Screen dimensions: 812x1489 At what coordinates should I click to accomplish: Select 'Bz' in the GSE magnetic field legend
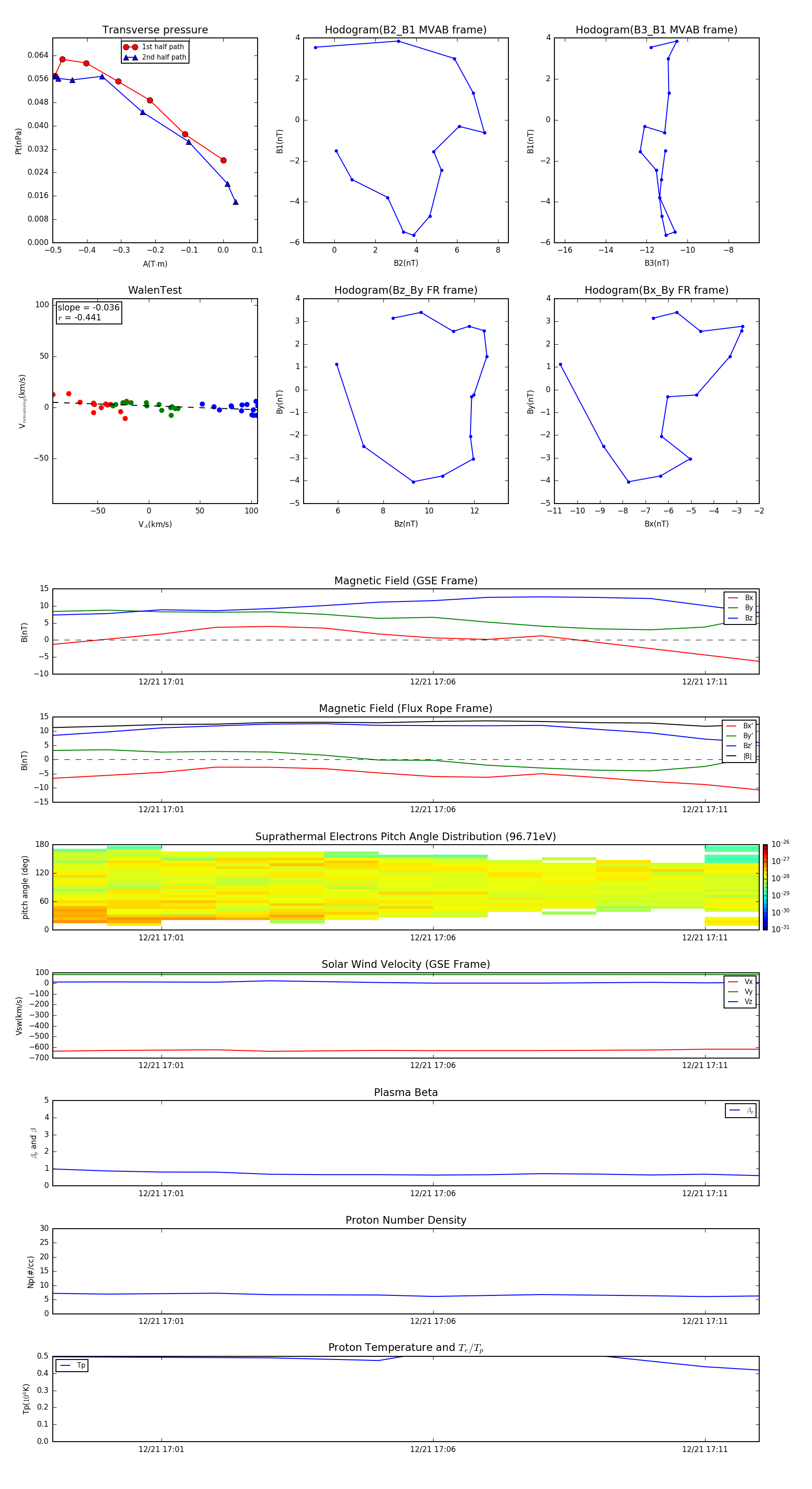click(x=741, y=618)
